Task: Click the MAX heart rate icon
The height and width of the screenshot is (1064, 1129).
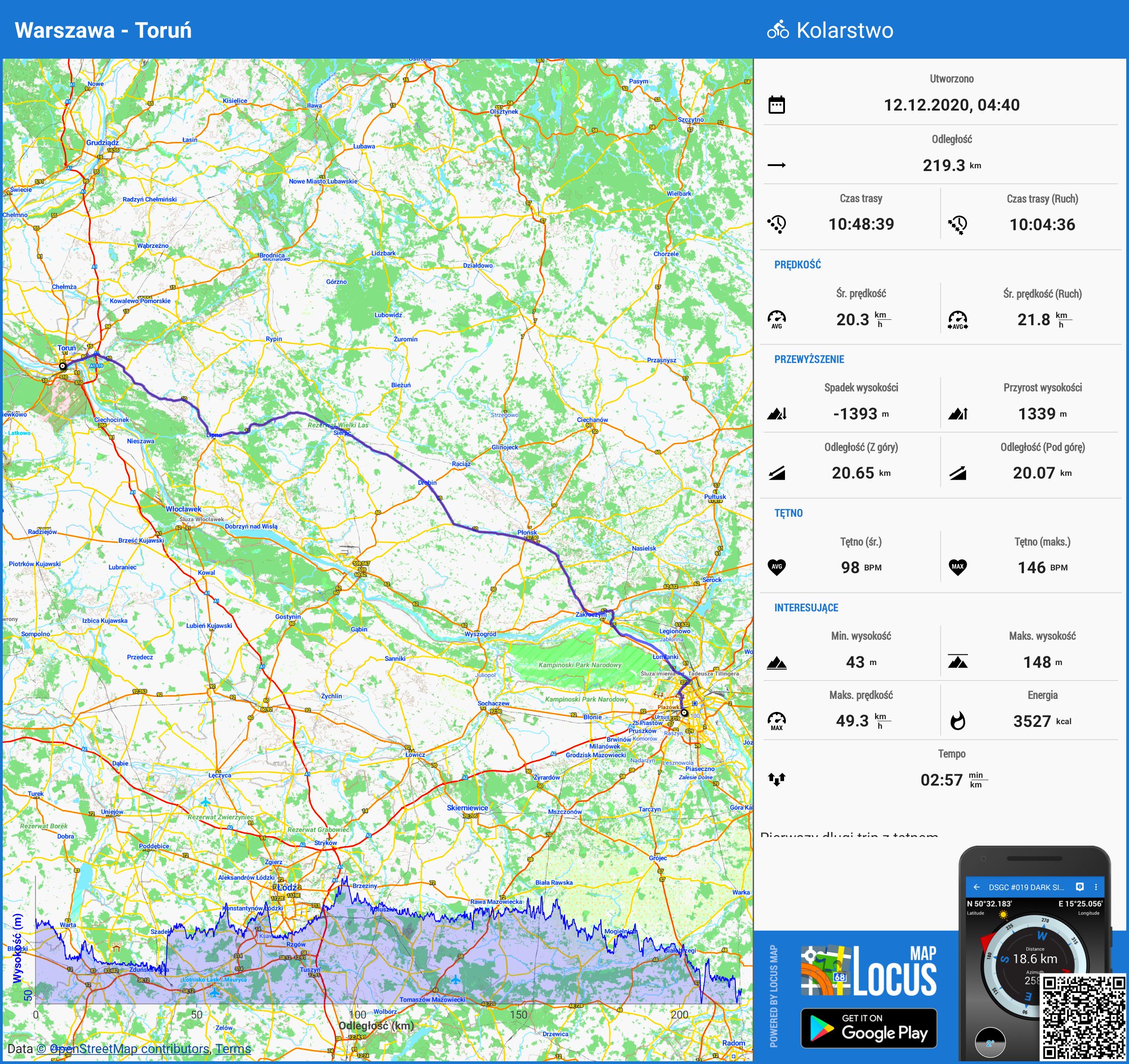Action: [957, 567]
